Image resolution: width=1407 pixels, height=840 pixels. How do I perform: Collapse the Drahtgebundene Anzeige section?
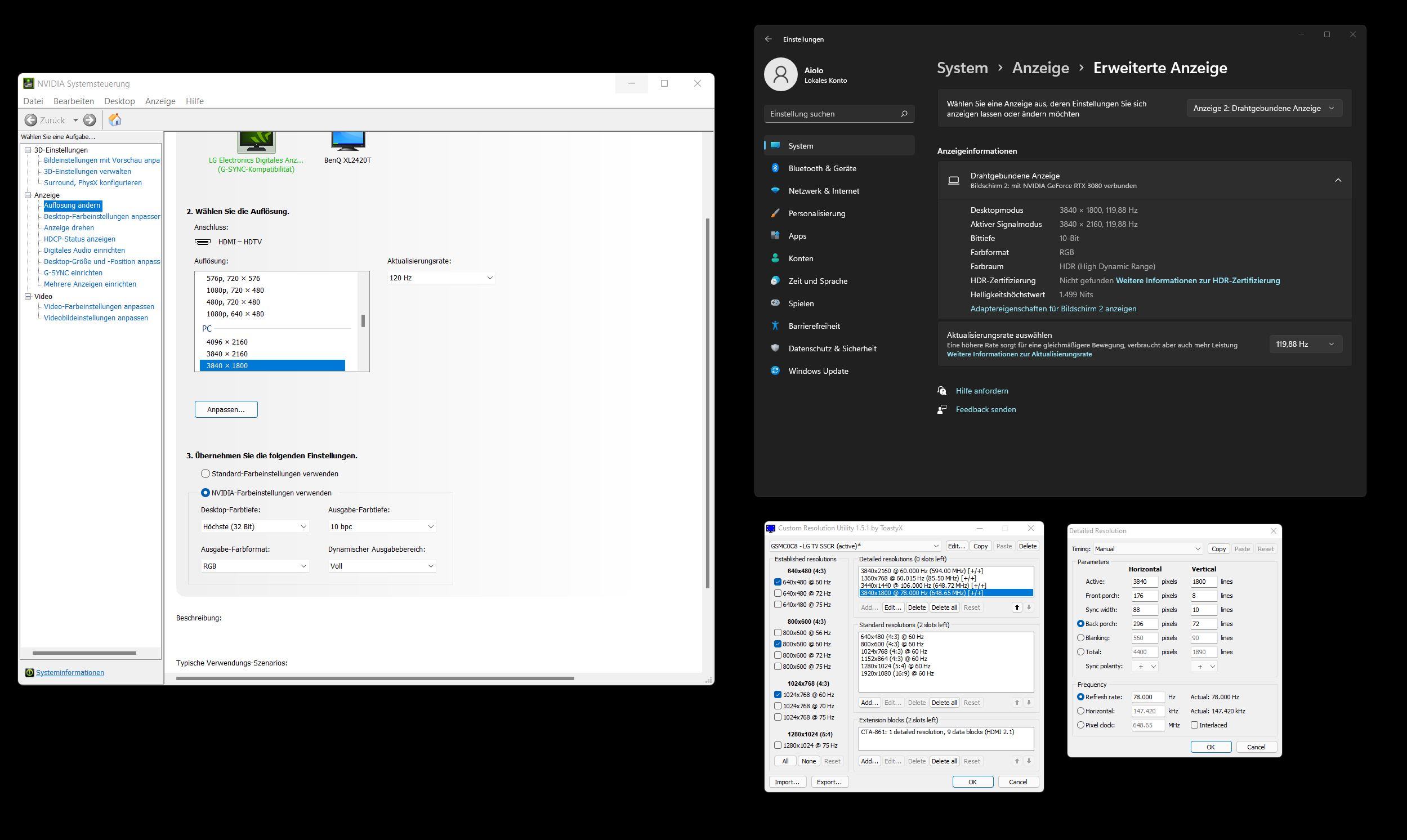pyautogui.click(x=1338, y=180)
